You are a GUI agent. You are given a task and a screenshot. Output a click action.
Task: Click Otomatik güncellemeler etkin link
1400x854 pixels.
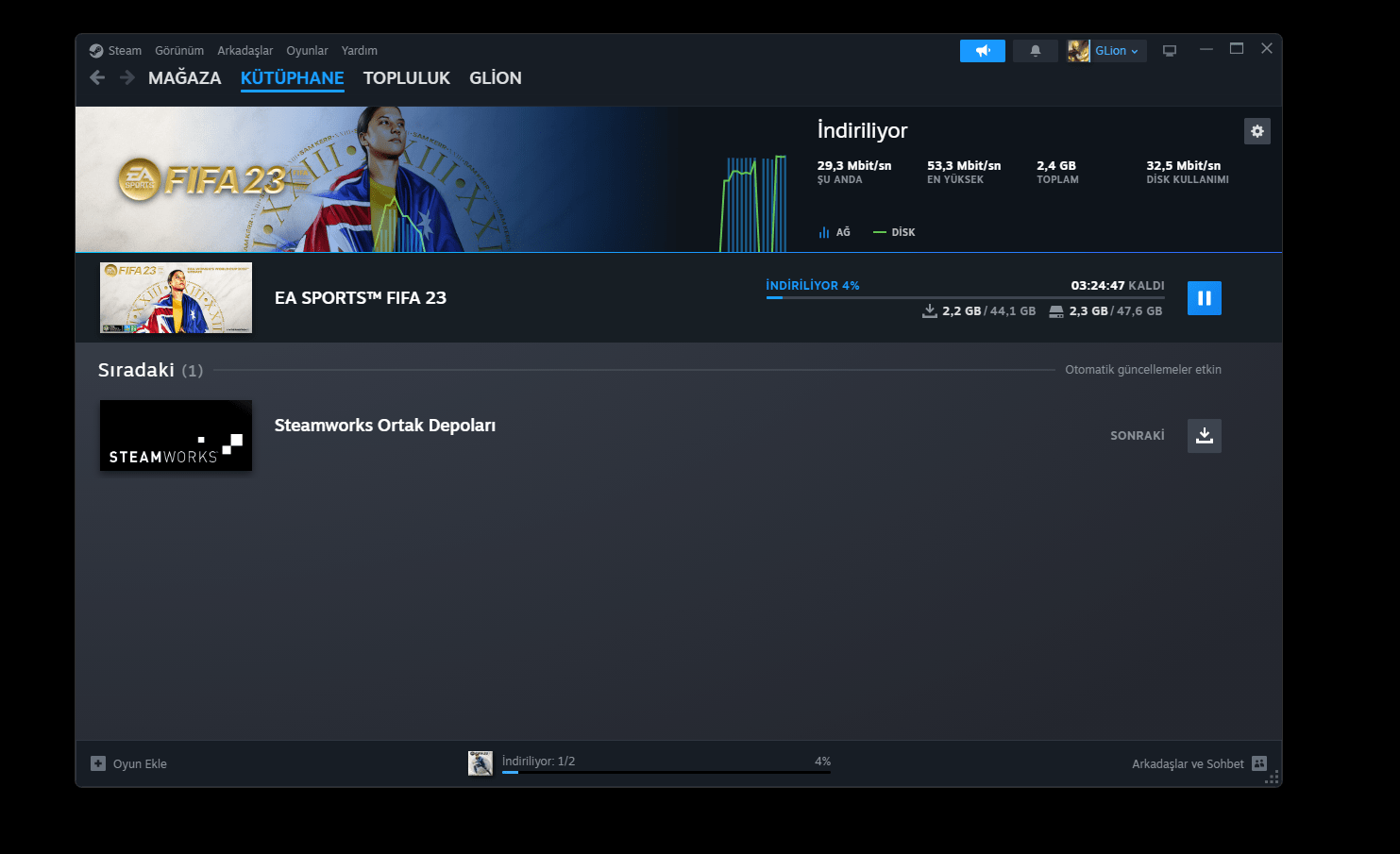[1143, 370]
